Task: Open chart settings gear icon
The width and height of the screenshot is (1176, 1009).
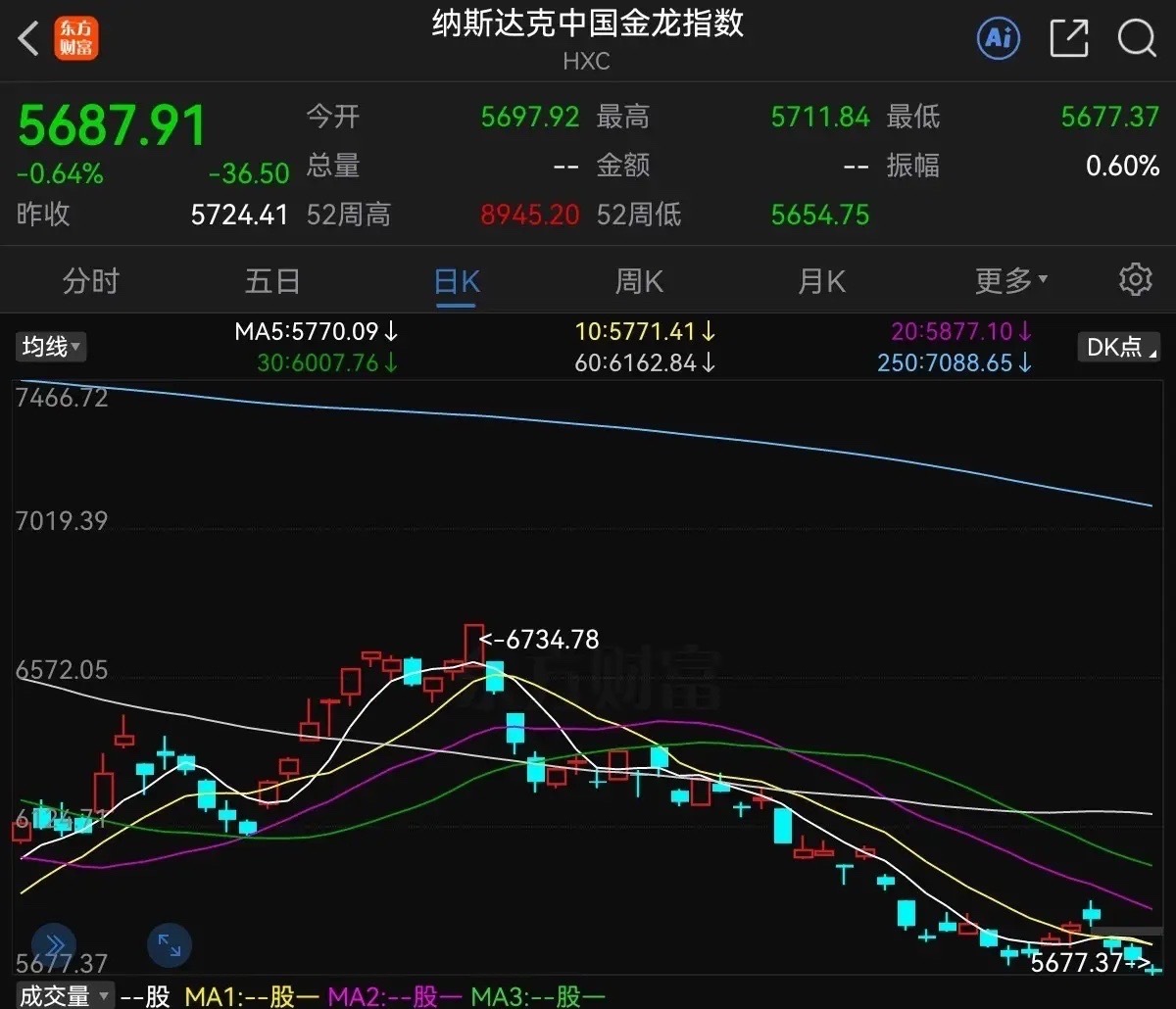Action: point(1136,279)
